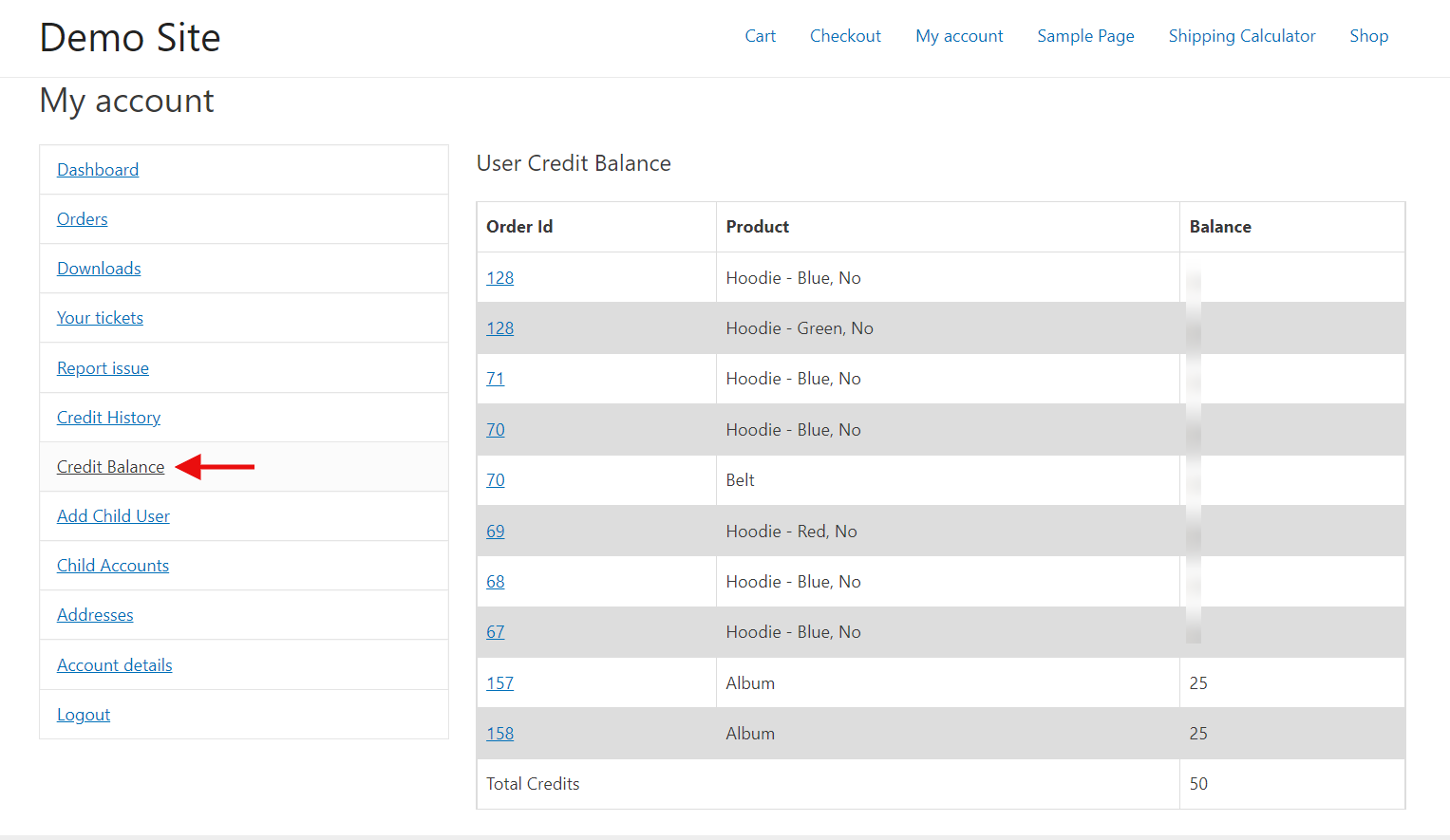Select Credit Balance in sidebar
The image size is (1450, 840).
coord(110,467)
